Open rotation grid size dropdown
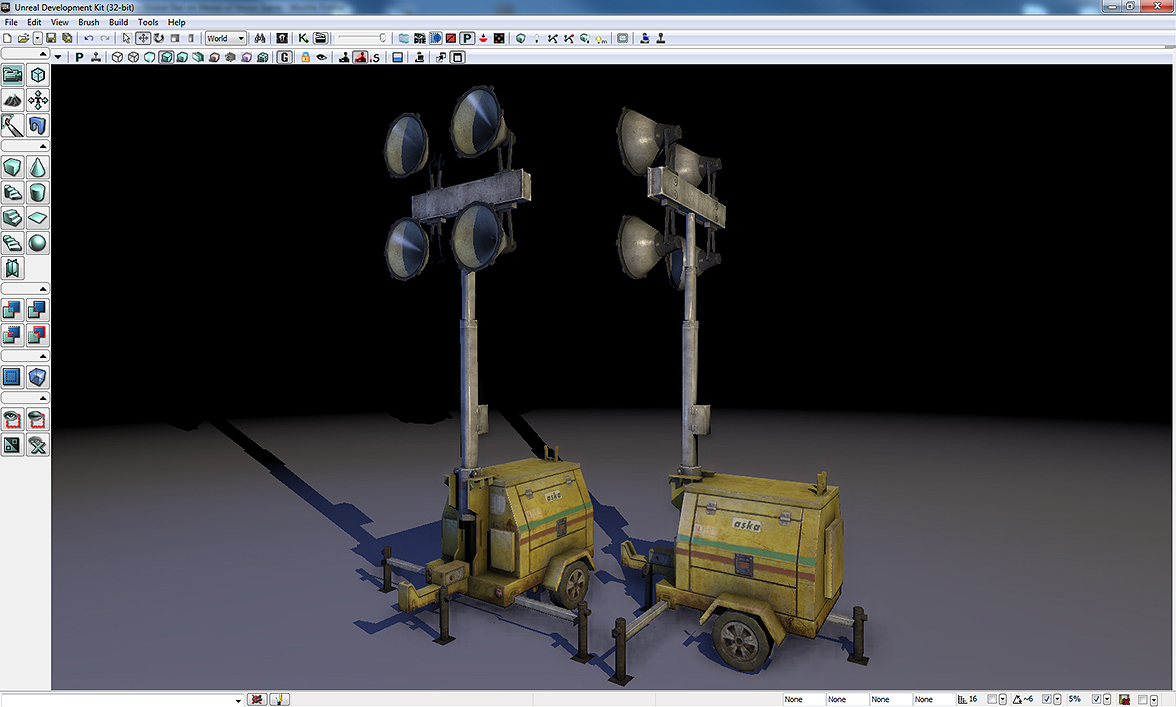The width and height of the screenshot is (1176, 707). pos(1057,699)
